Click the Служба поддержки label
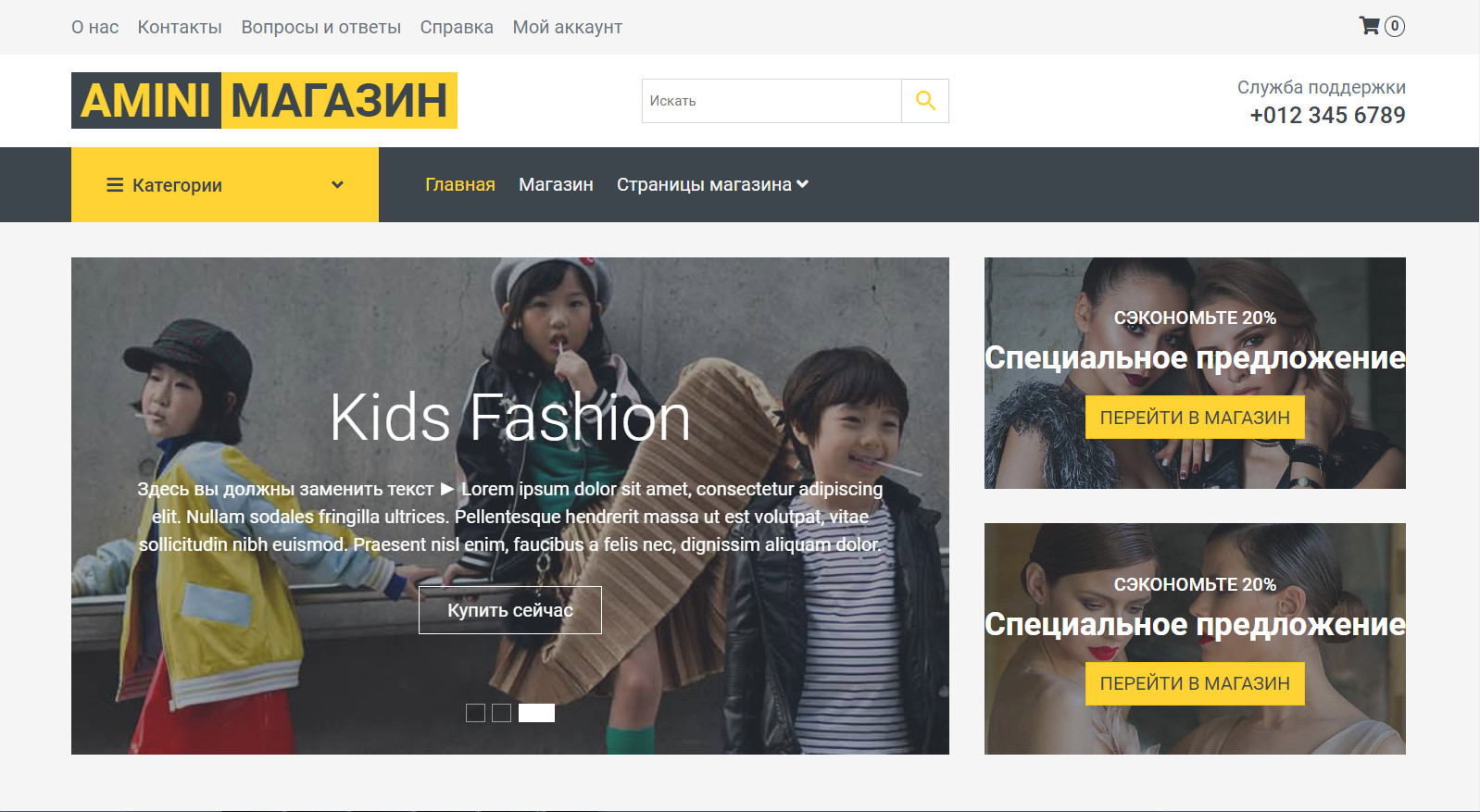 tap(1322, 87)
